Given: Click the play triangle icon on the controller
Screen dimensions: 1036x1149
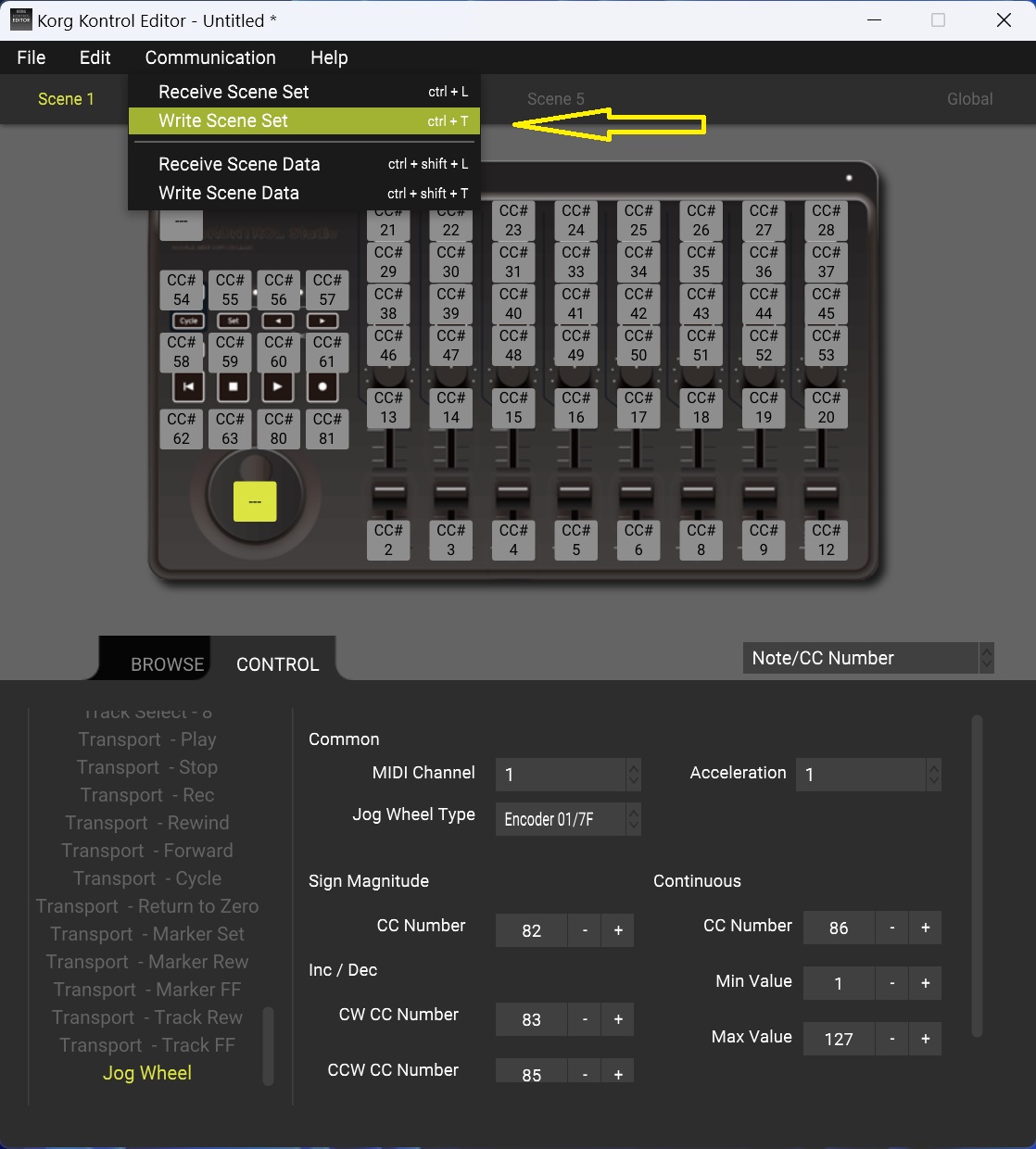Looking at the screenshot, I should tap(278, 386).
